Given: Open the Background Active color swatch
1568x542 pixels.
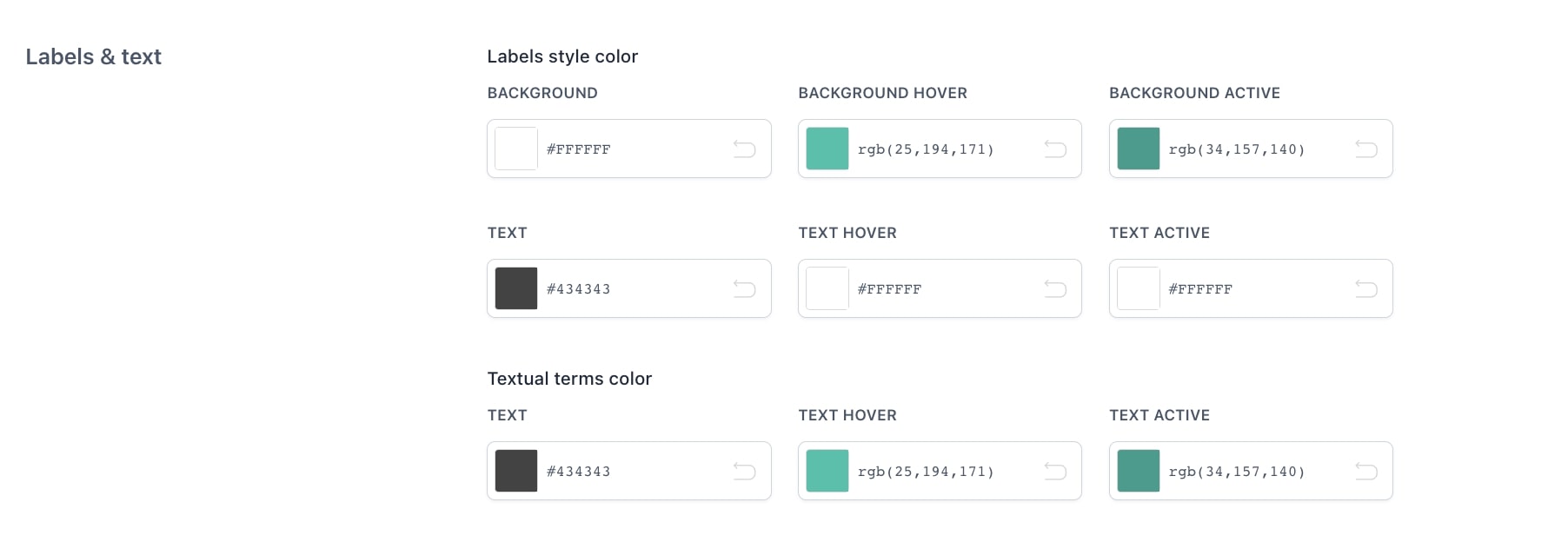Looking at the screenshot, I should [x=1139, y=149].
